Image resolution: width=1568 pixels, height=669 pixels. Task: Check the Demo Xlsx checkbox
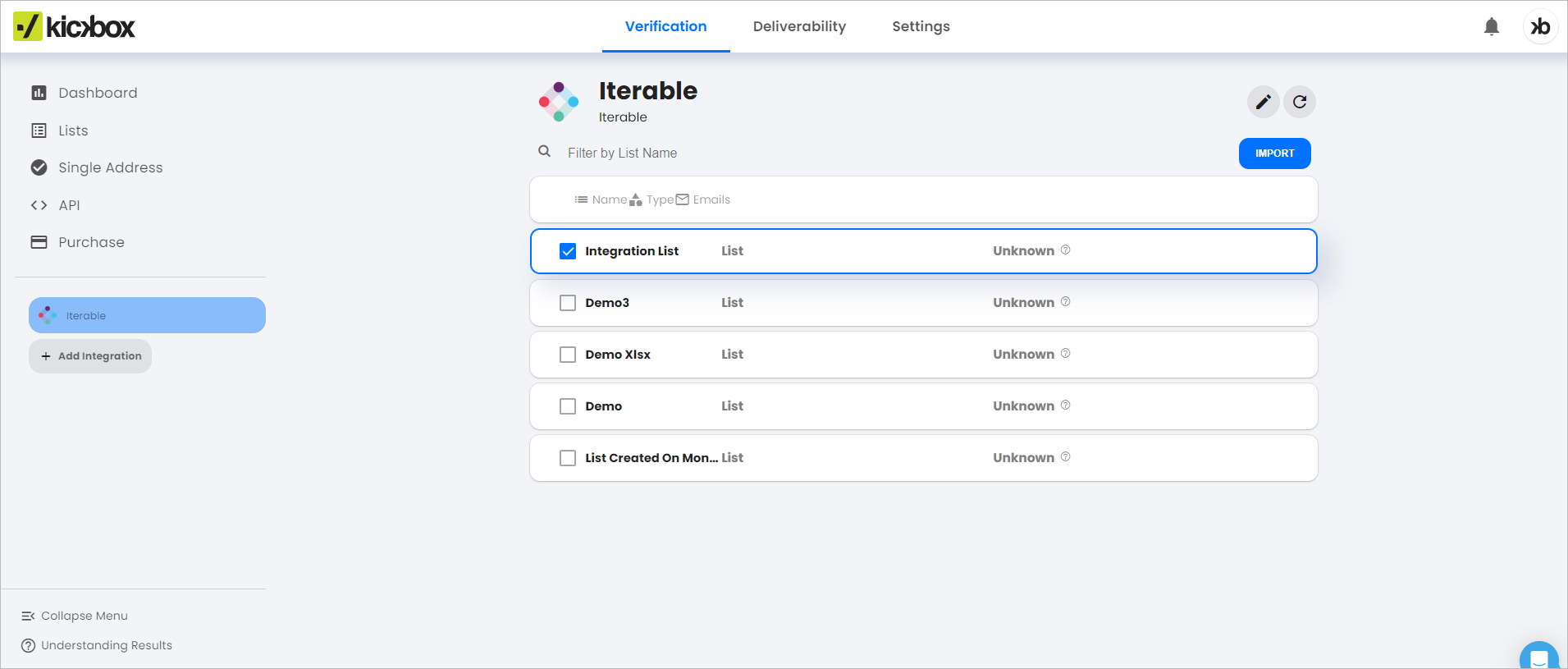pyautogui.click(x=568, y=355)
